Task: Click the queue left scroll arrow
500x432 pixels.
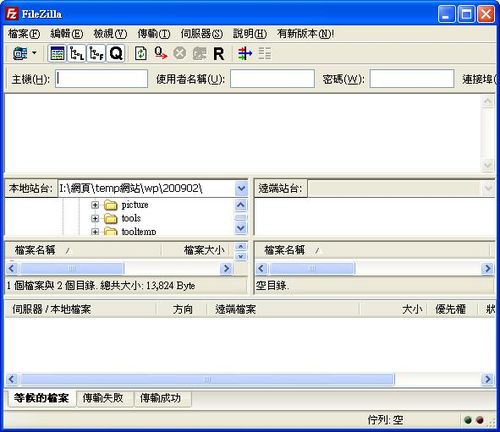Action: coord(12,379)
